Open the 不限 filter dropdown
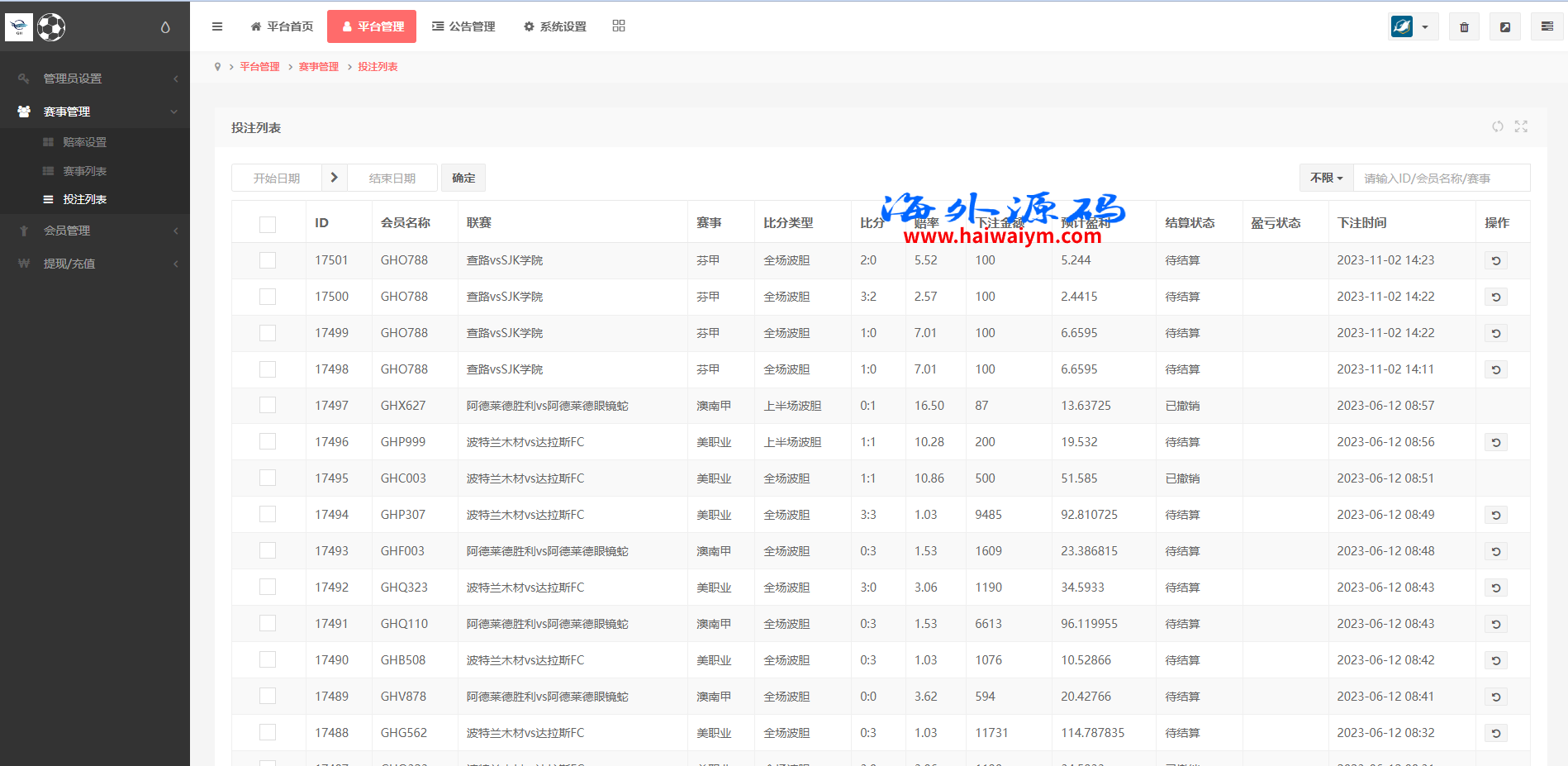The width and height of the screenshot is (1568, 766). click(x=1326, y=178)
